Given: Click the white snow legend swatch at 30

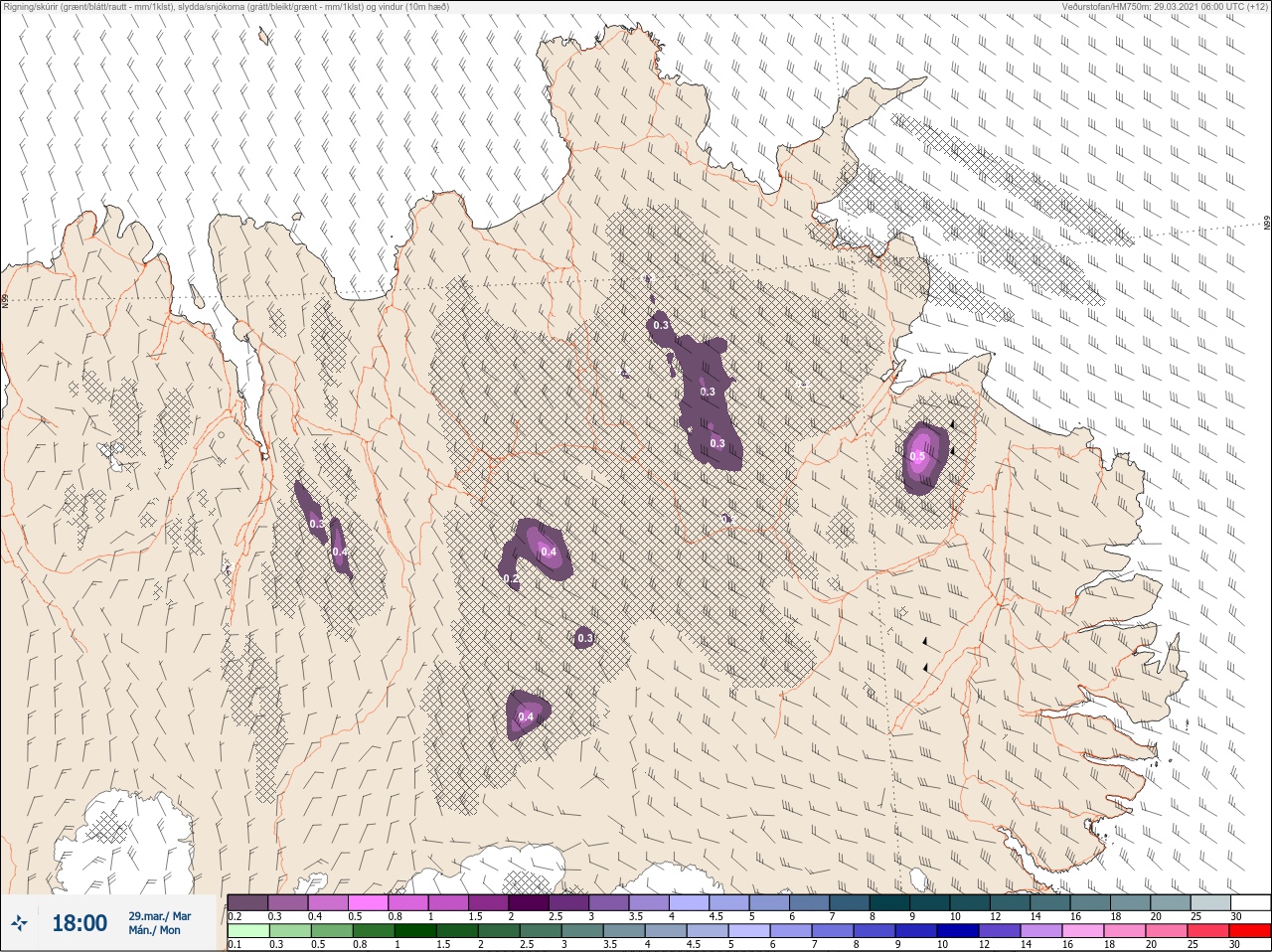Looking at the screenshot, I should click(x=1251, y=902).
